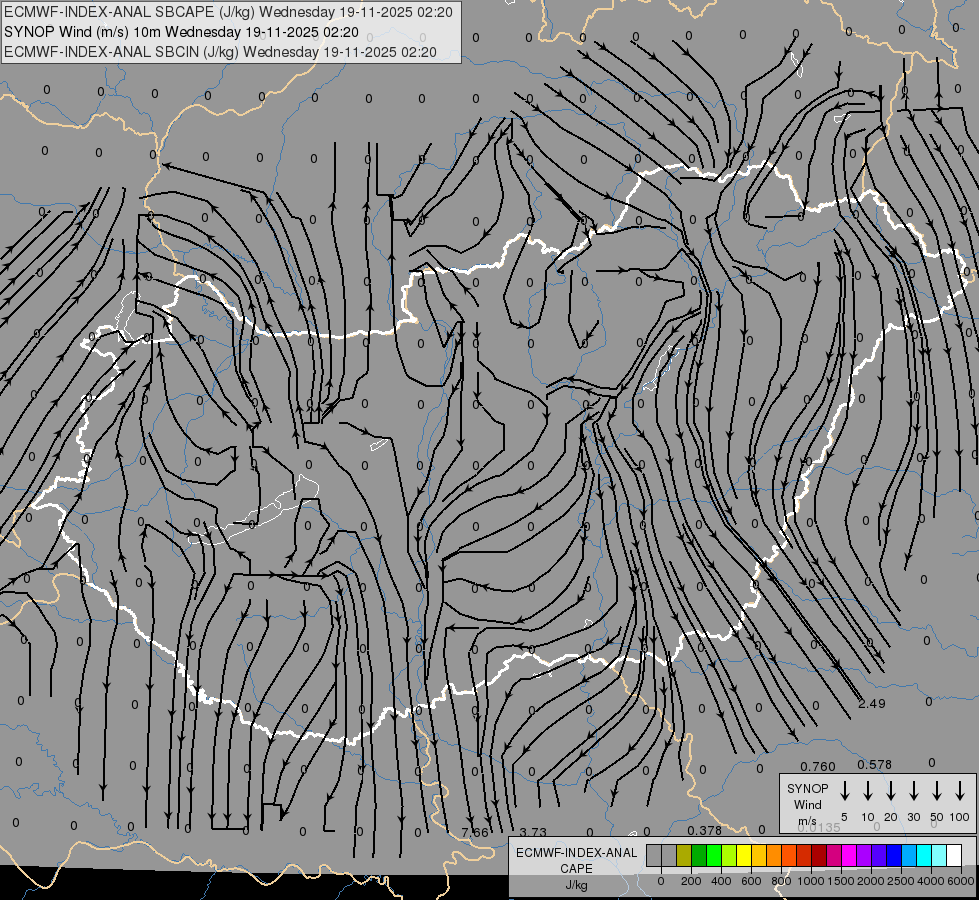Screen dimensions: 979x900
Task: Pick the dark green CAPE scale swatch
Action: coord(699,855)
